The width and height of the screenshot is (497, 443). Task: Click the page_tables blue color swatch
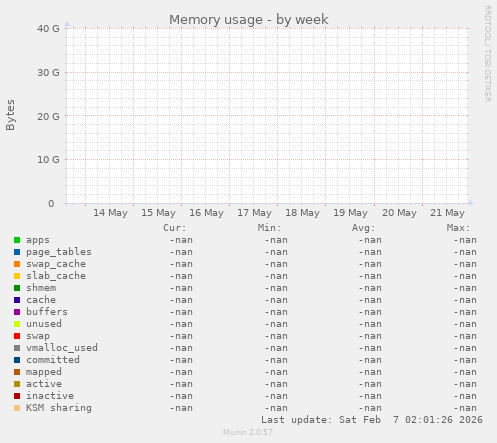tap(17, 252)
